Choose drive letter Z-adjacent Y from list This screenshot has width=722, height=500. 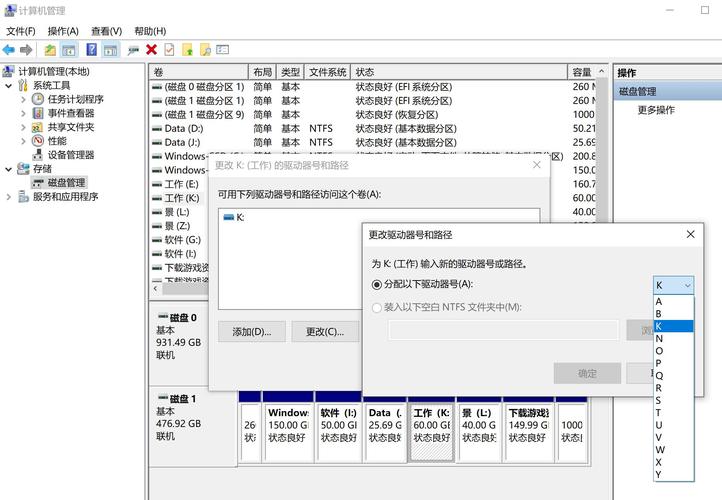[673, 475]
